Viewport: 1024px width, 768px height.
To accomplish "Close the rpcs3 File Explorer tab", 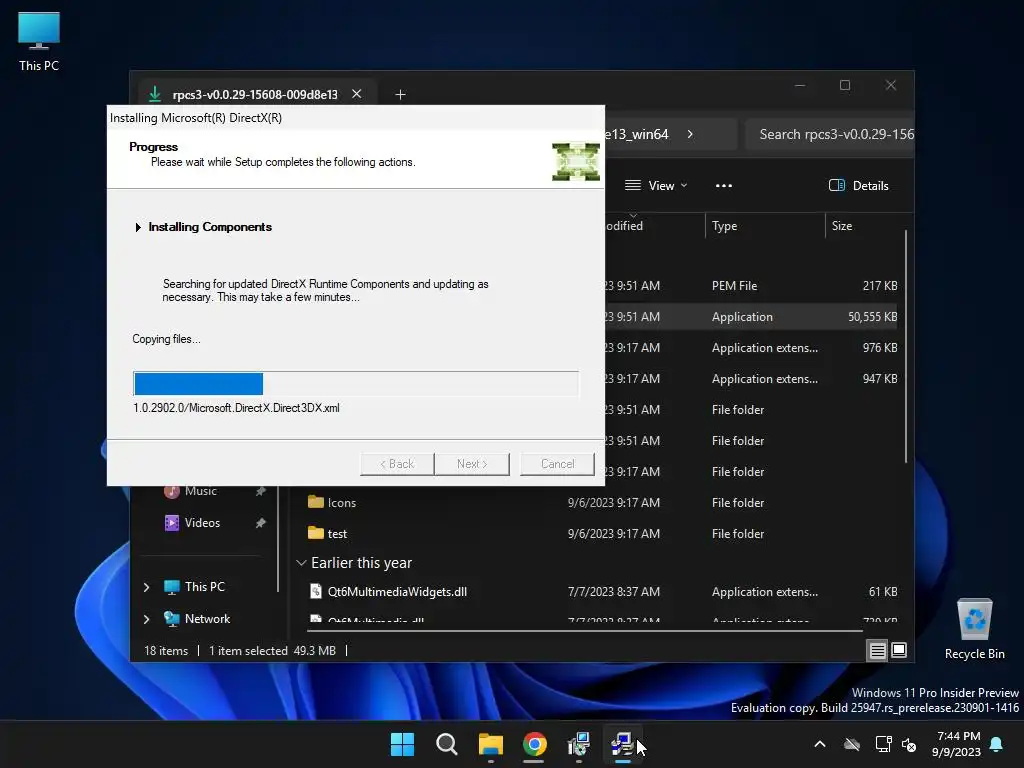I will point(357,94).
